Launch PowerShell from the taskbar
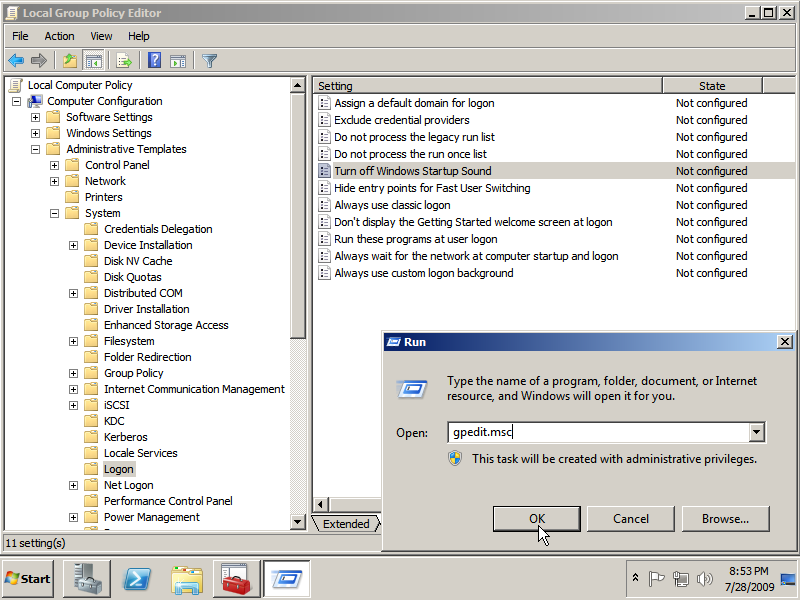Screen dimensions: 800x600 pos(137,579)
